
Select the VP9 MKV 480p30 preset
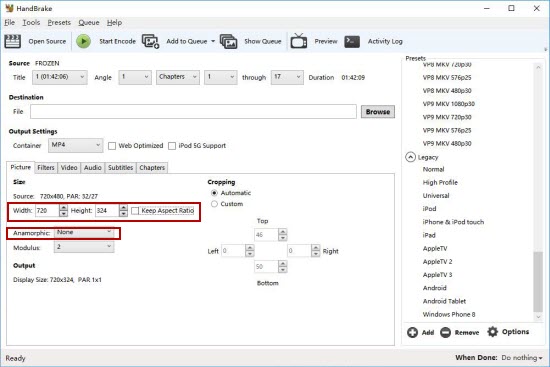[x=447, y=144]
